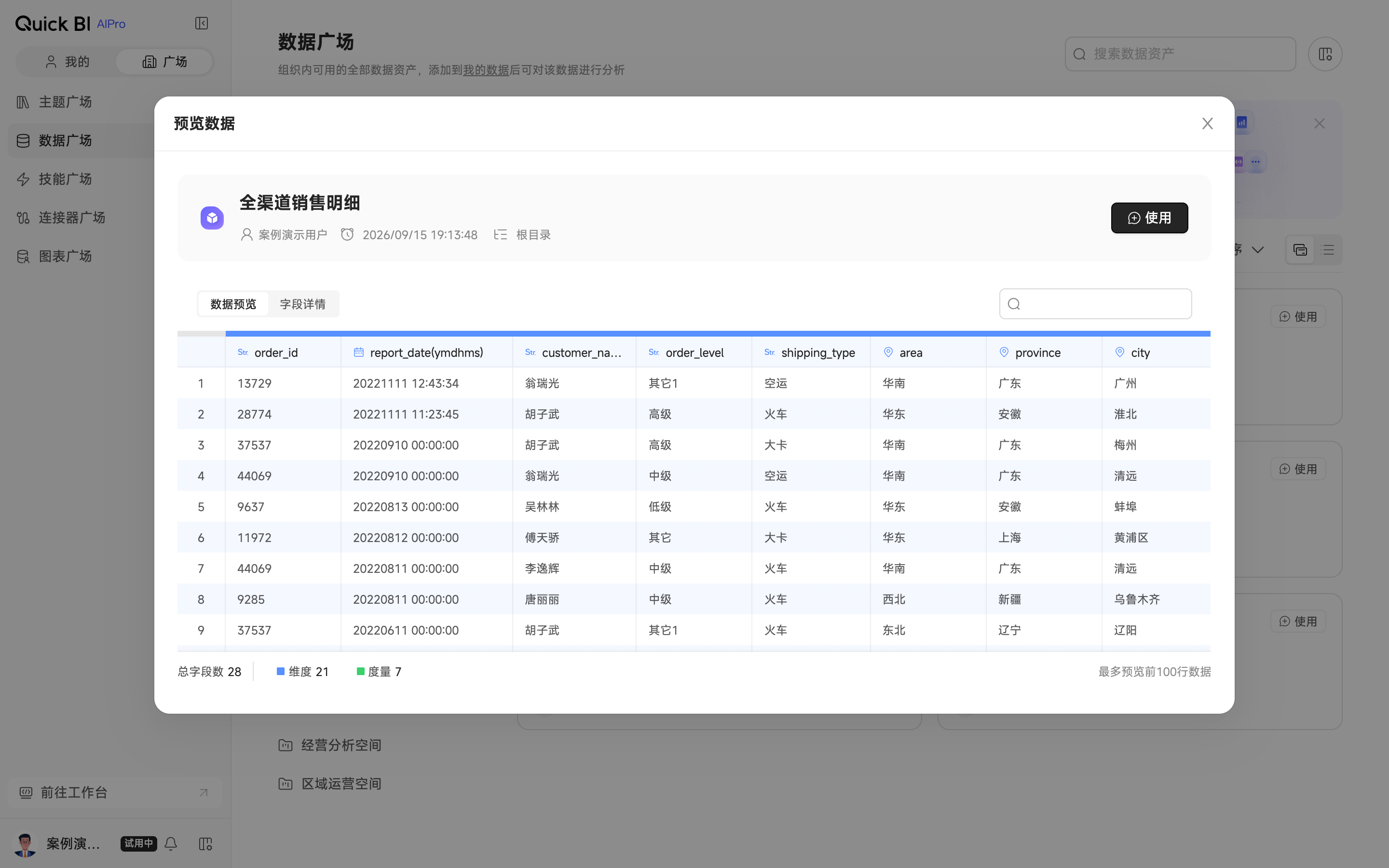Open 区域运营空间 folder
The width and height of the screenshot is (1389, 868).
click(330, 784)
